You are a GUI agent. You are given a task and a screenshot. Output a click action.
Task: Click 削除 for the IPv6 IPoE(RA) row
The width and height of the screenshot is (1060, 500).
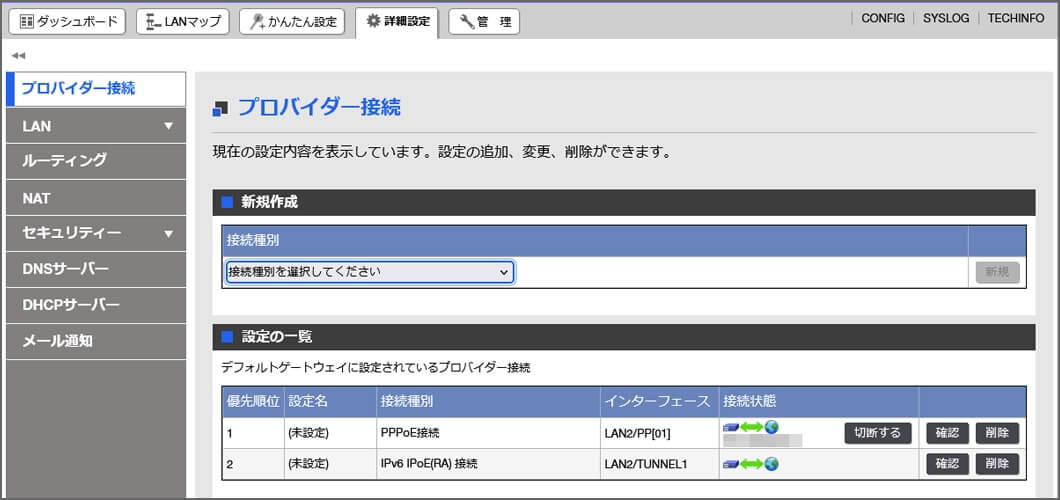click(997, 464)
